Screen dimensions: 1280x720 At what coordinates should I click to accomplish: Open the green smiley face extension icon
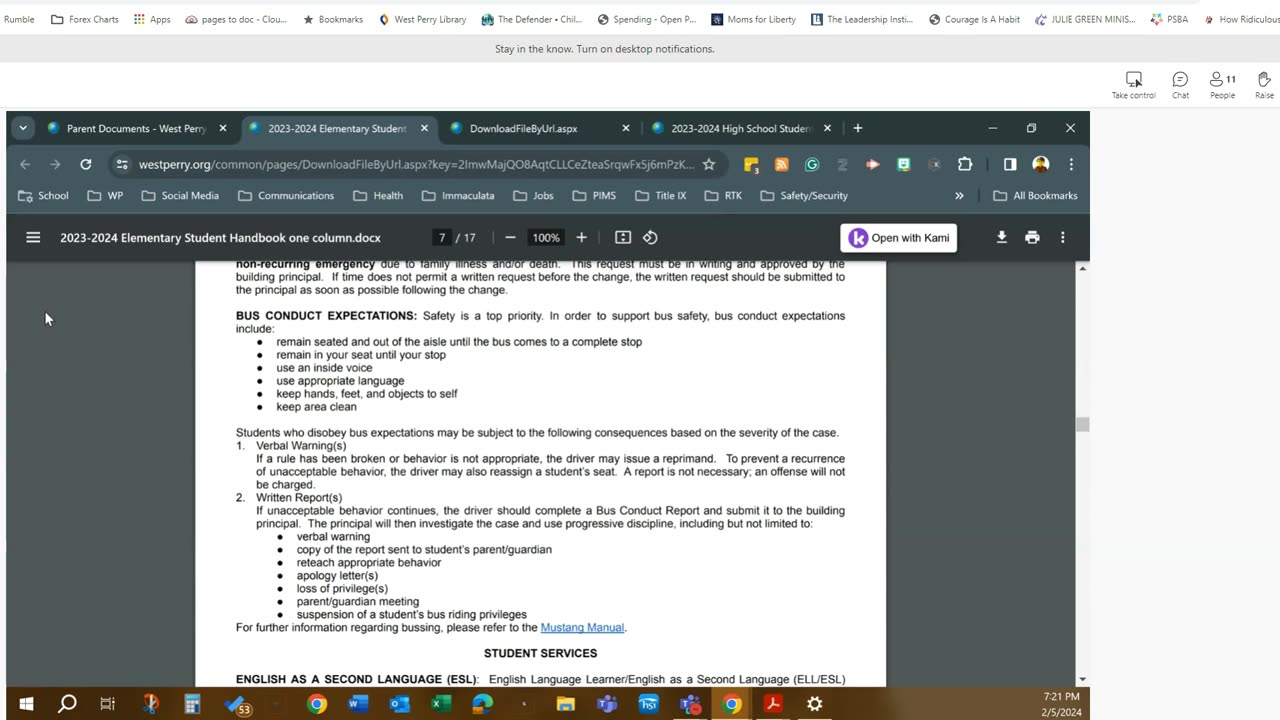tap(904, 164)
